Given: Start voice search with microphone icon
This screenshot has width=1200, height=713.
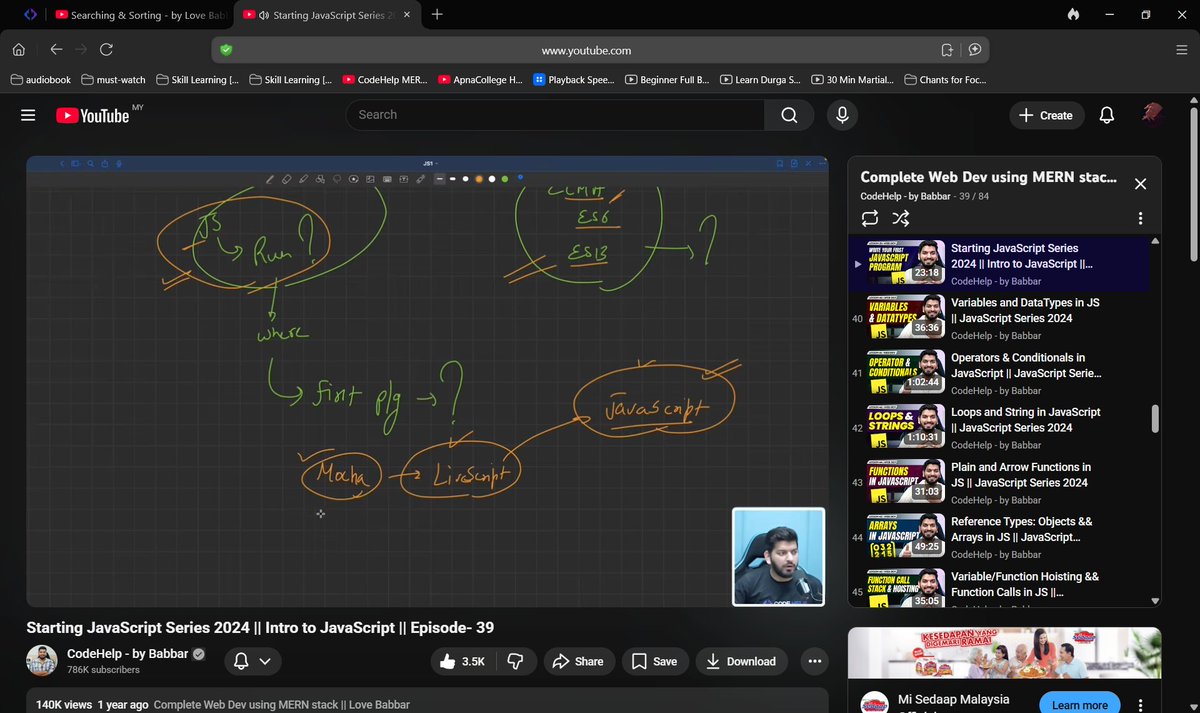Looking at the screenshot, I should coord(842,115).
